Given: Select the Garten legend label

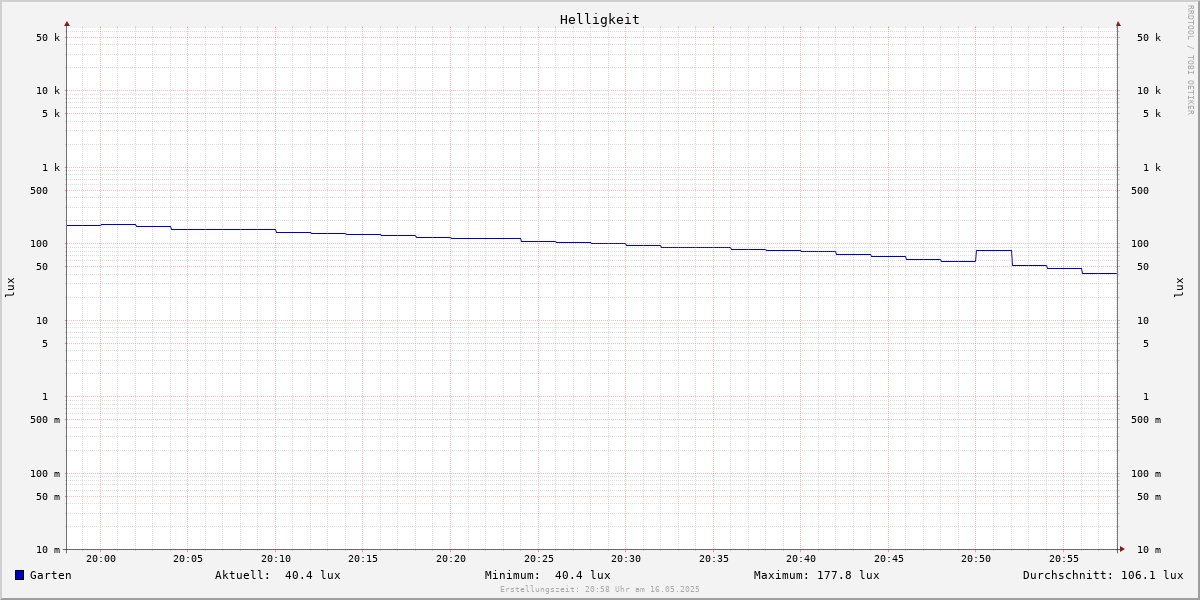Looking at the screenshot, I should (51, 575).
